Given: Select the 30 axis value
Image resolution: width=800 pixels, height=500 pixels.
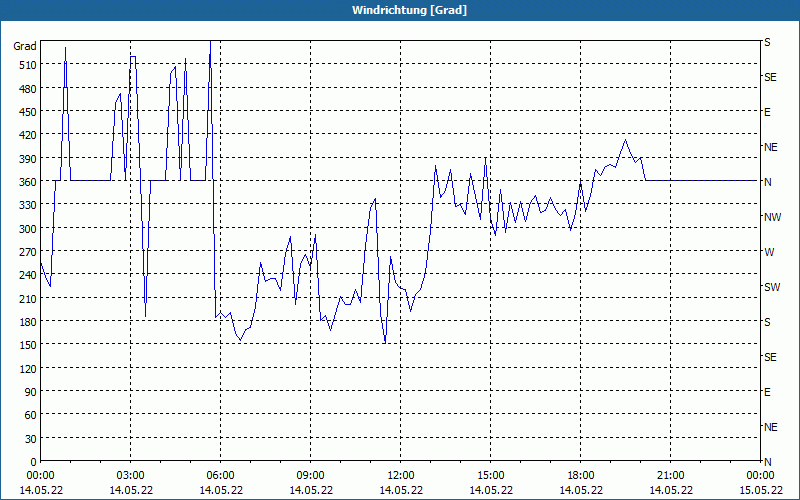Looking at the screenshot, I should [x=31, y=439].
